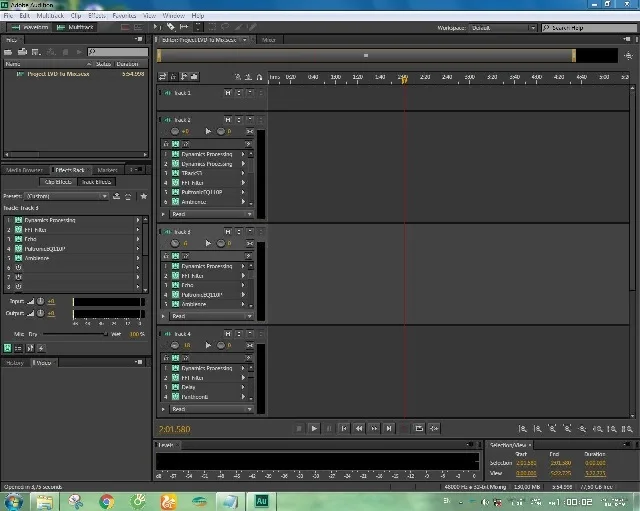Toggle power for empty slot 6 in Effects Rack
This screenshot has height=511, width=640.
click(18, 268)
